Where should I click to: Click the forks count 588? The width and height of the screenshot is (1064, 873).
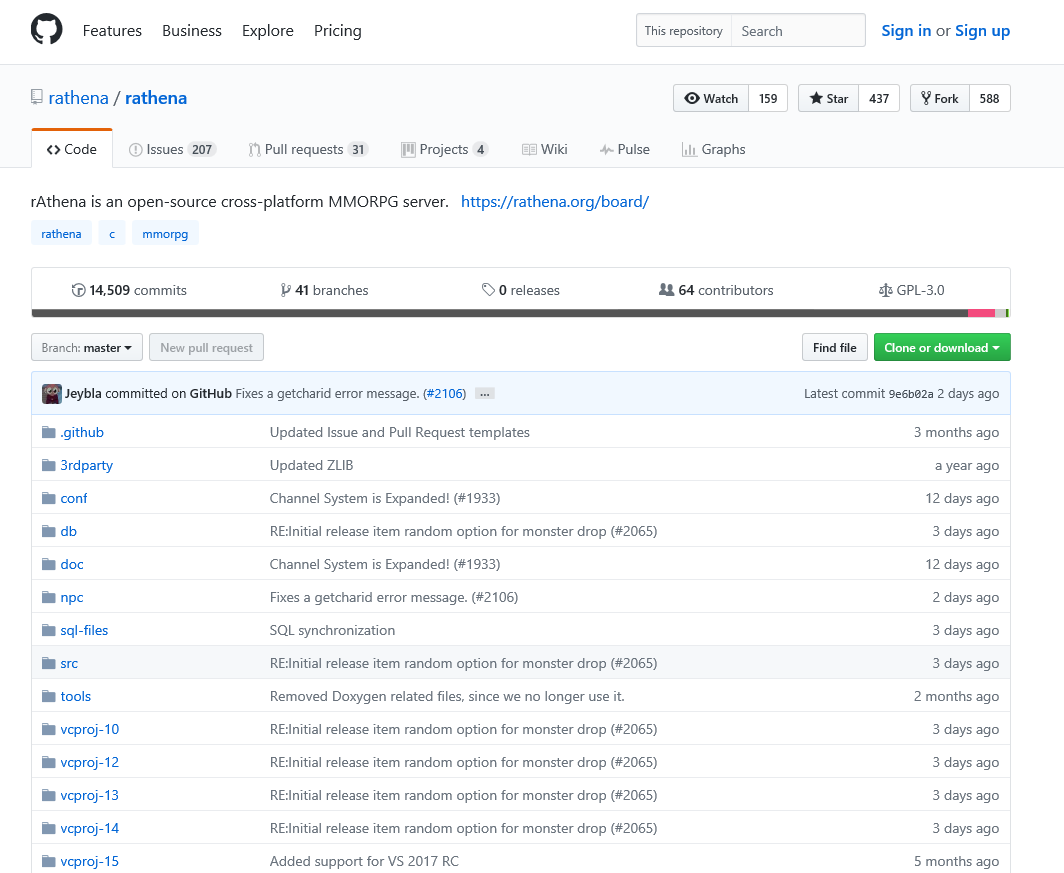[989, 98]
